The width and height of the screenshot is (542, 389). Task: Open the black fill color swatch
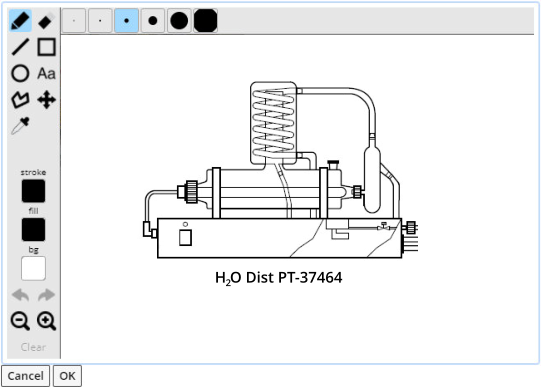point(34,230)
